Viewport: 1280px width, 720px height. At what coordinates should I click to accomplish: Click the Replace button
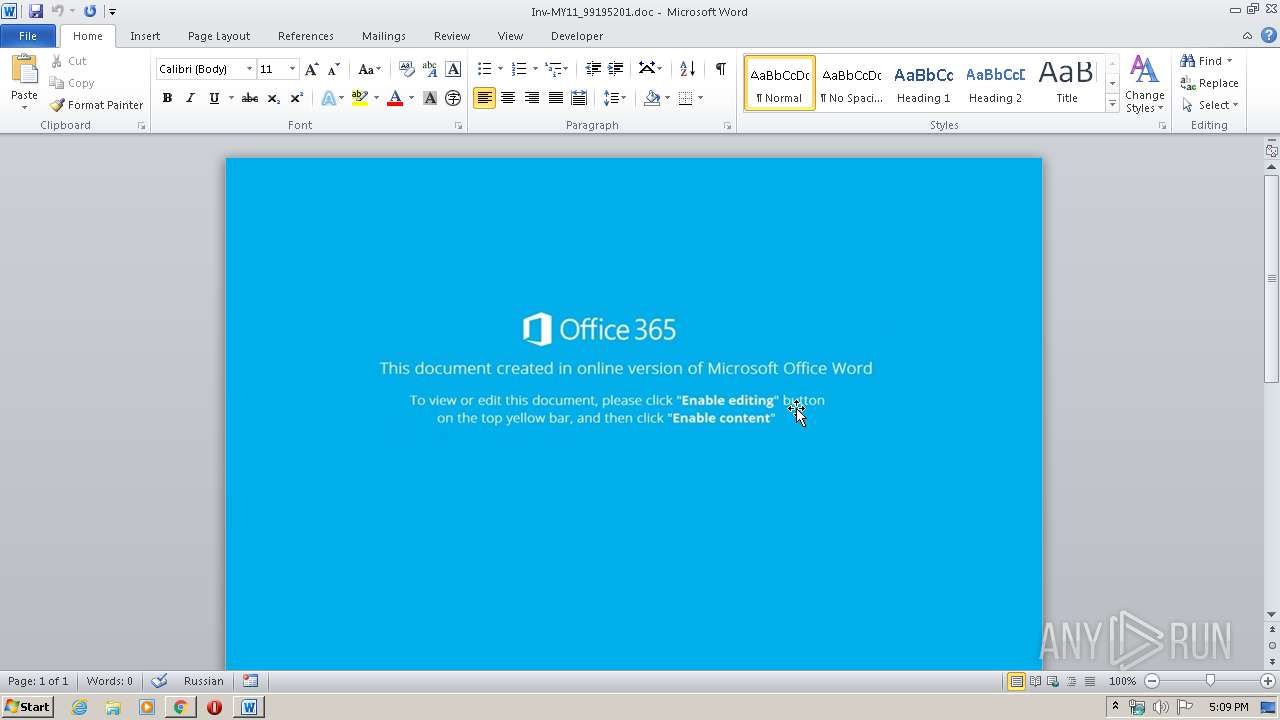1210,83
